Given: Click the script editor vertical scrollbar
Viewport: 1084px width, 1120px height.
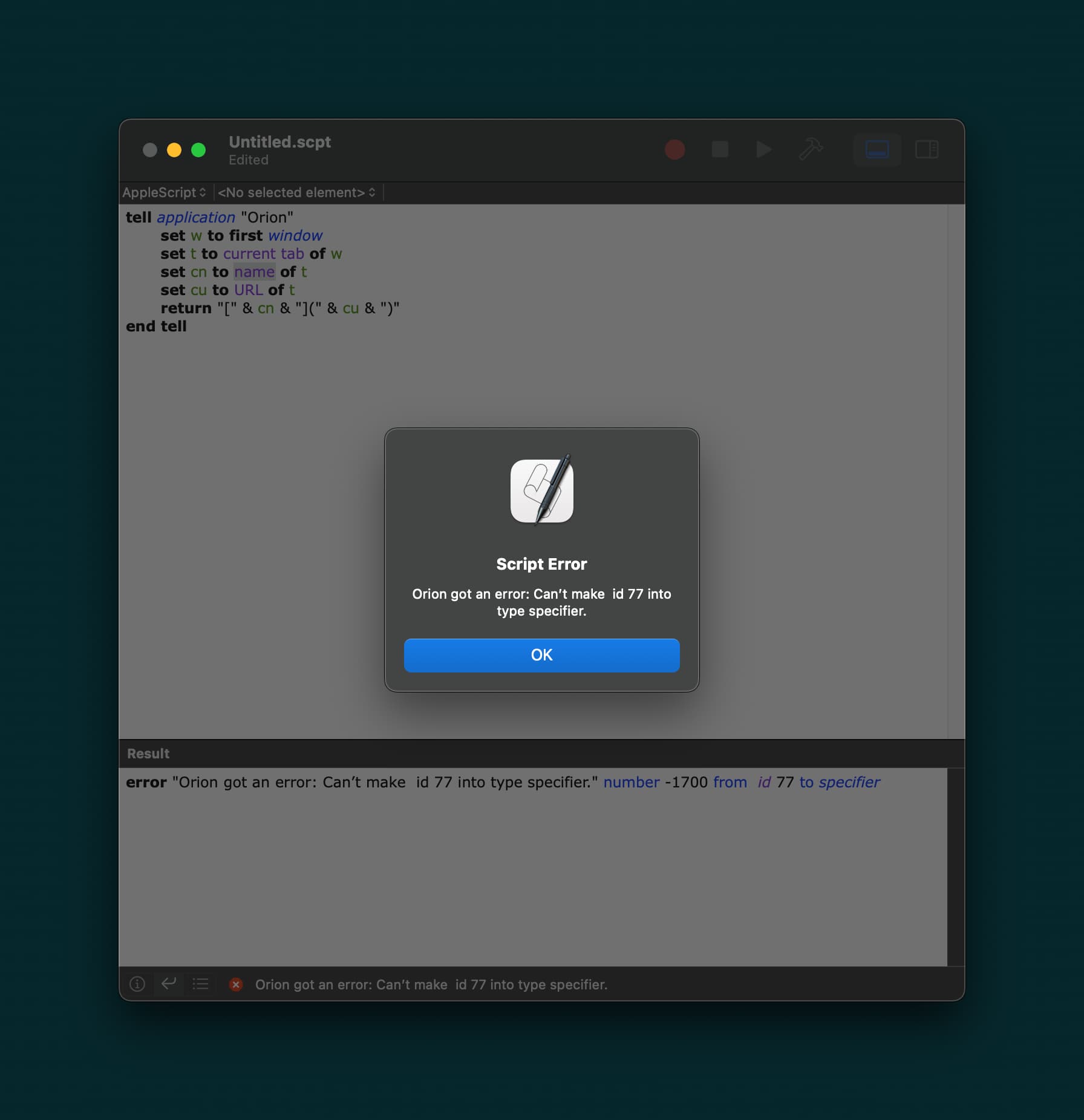Looking at the screenshot, I should (955, 471).
